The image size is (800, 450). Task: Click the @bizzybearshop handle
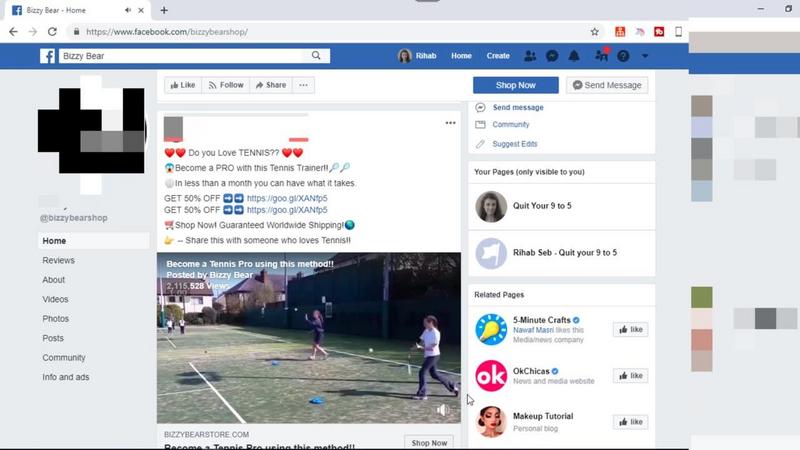74,218
